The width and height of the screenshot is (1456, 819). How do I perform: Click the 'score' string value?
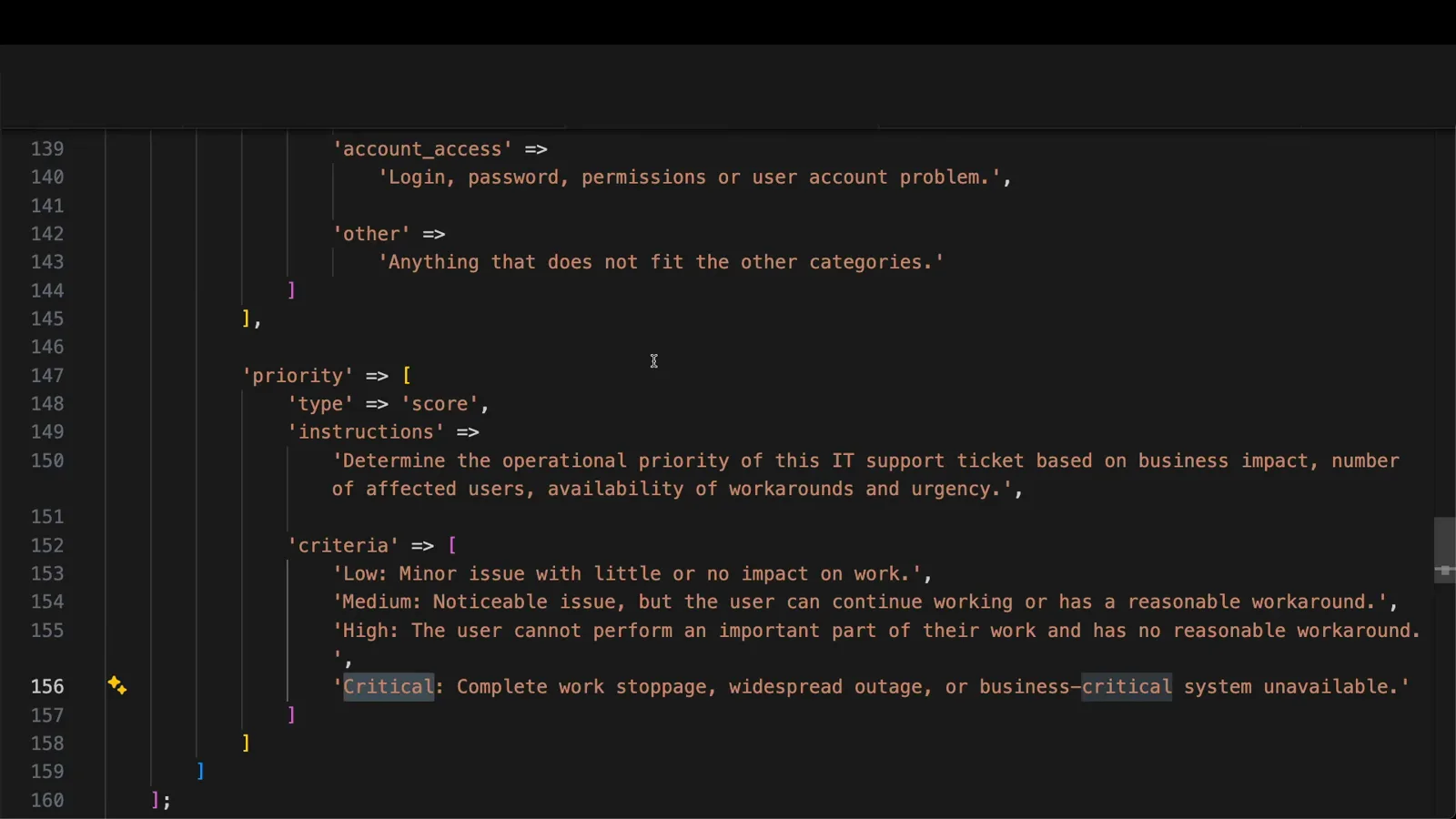click(440, 404)
